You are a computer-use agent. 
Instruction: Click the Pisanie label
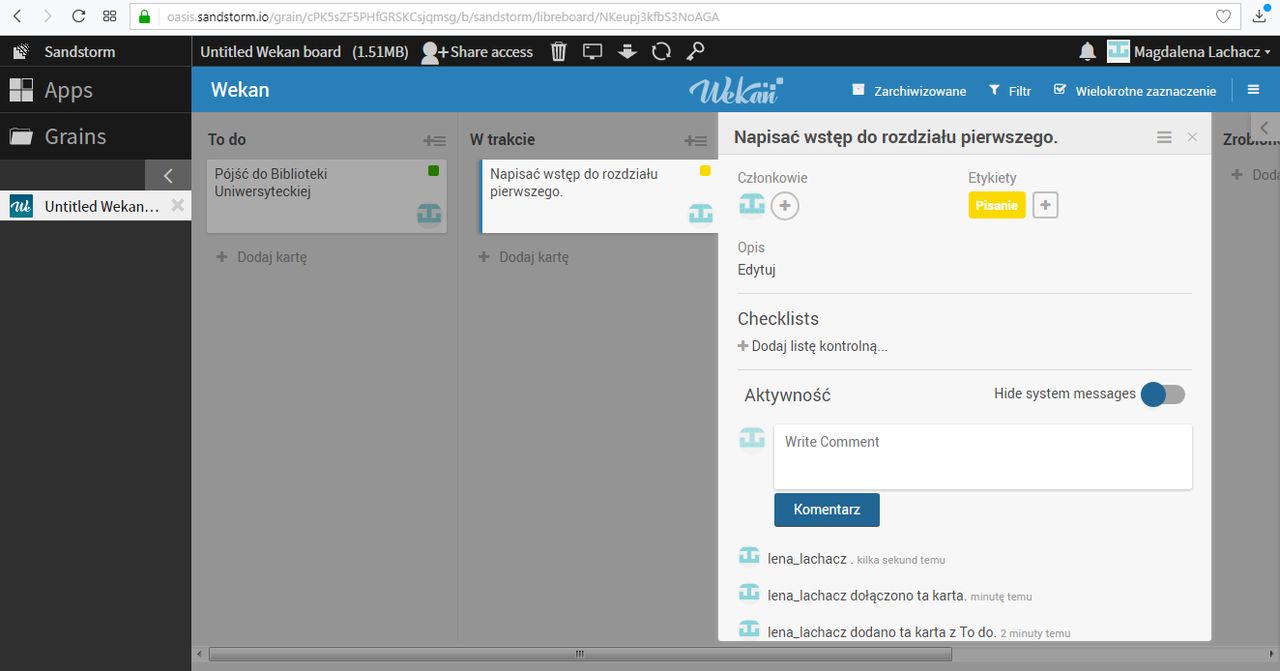pos(997,205)
